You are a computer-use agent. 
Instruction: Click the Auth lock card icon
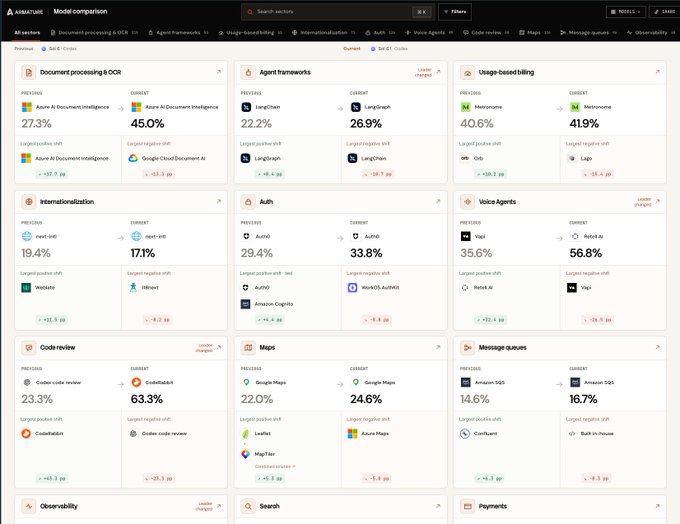click(x=248, y=202)
